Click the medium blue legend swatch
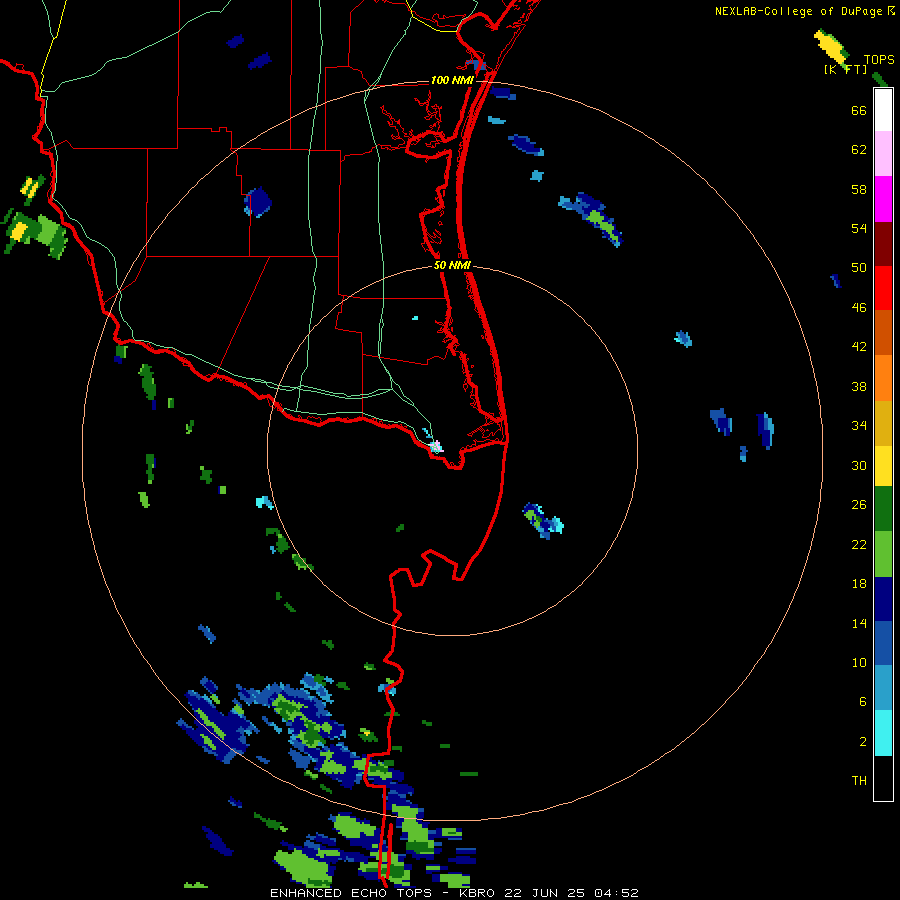900x900 pixels. click(x=883, y=643)
